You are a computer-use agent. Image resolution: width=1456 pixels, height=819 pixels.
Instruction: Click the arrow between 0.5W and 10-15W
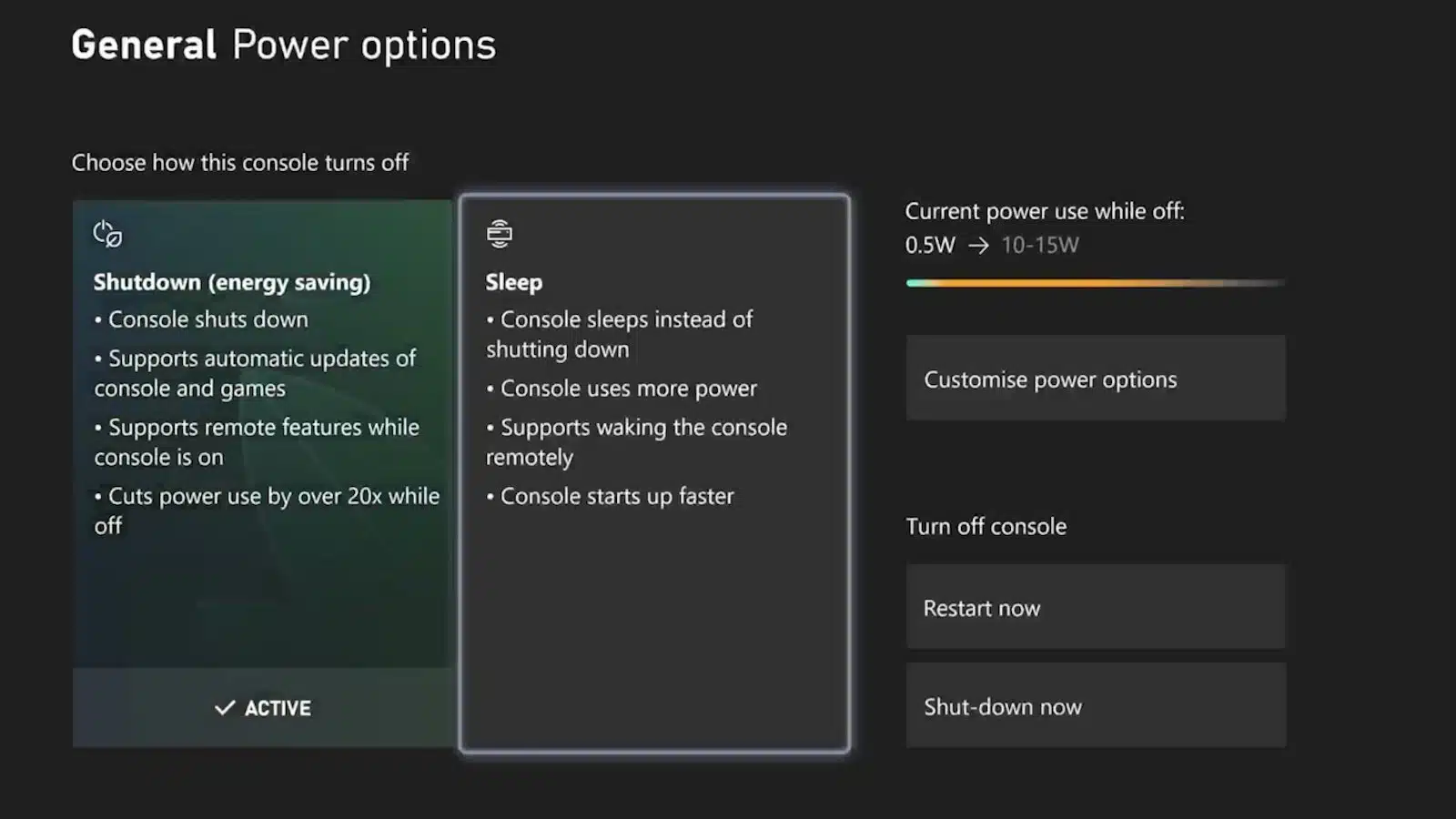pyautogui.click(x=978, y=245)
